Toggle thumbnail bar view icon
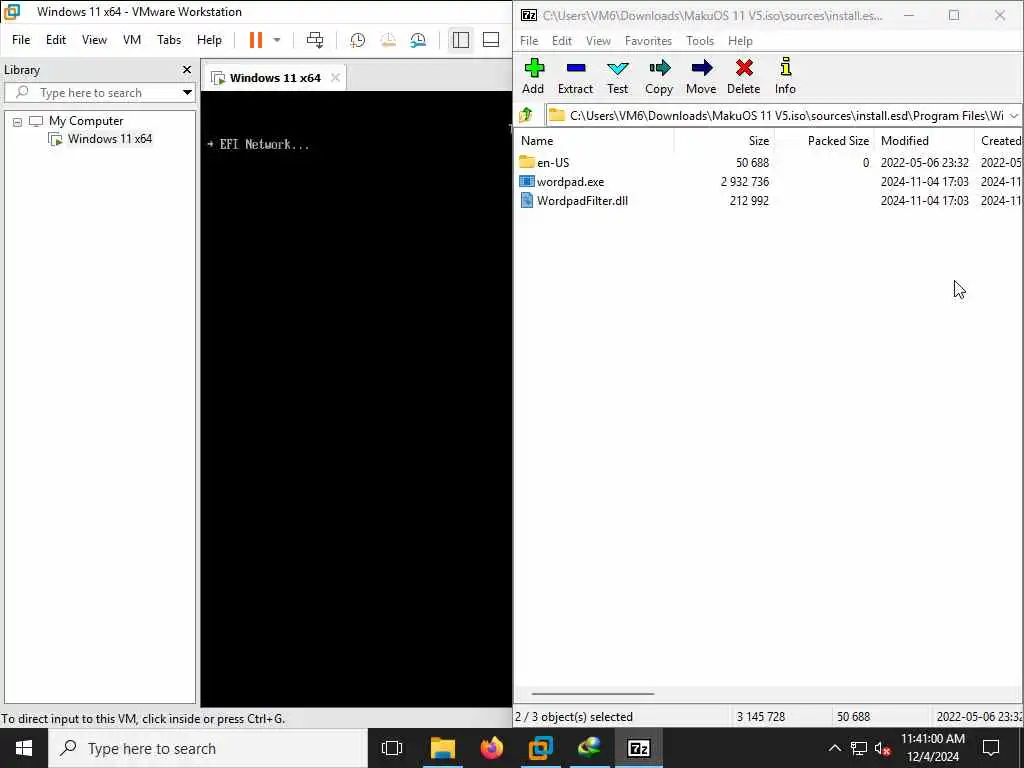This screenshot has height=768, width=1024. (x=491, y=40)
